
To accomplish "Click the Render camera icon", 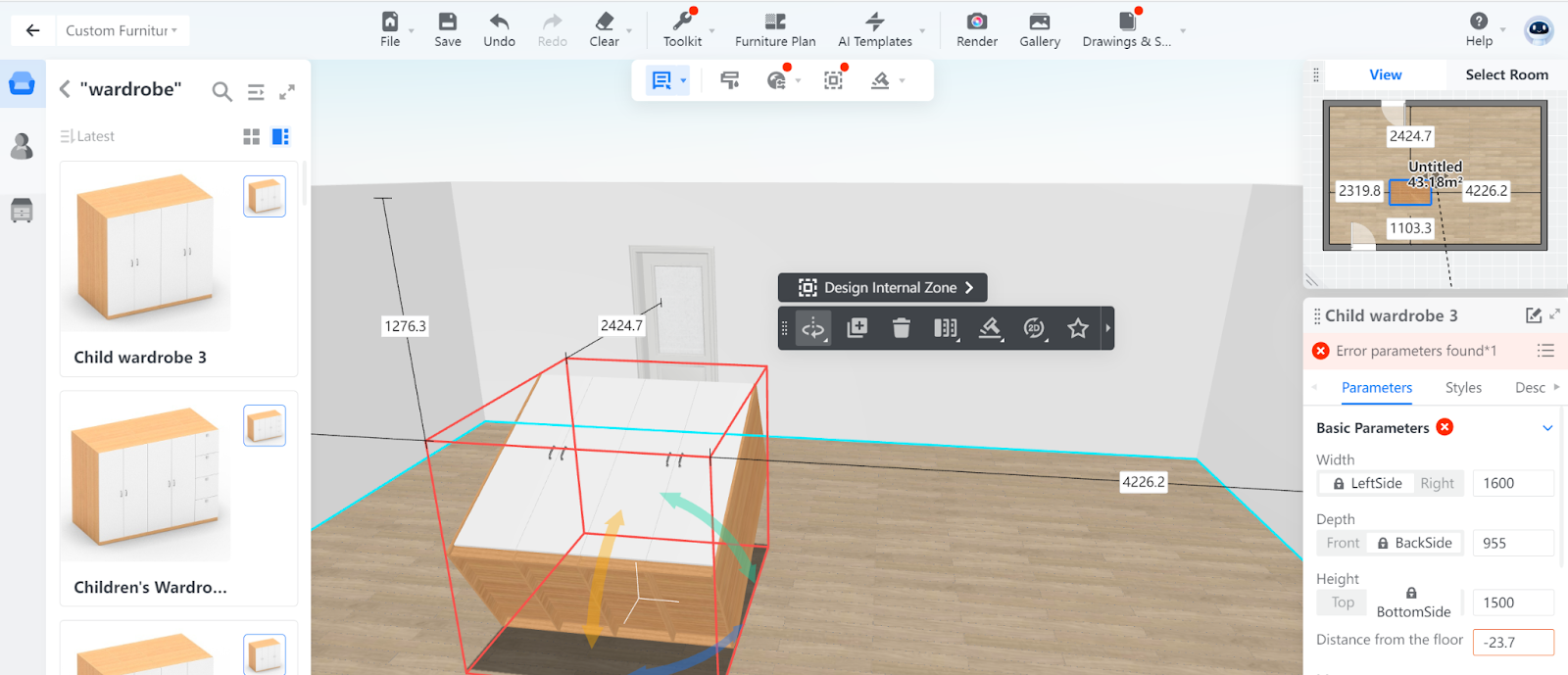I will (976, 23).
